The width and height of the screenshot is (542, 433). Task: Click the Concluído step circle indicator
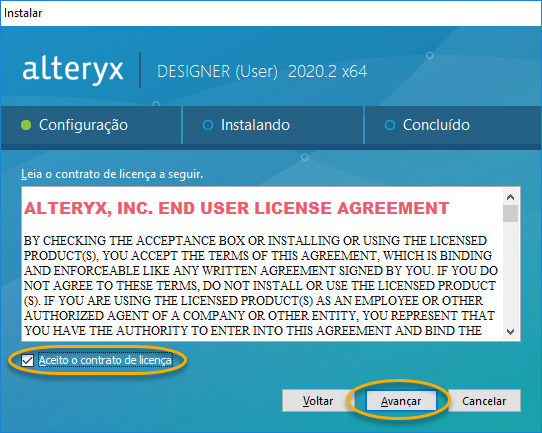click(390, 125)
